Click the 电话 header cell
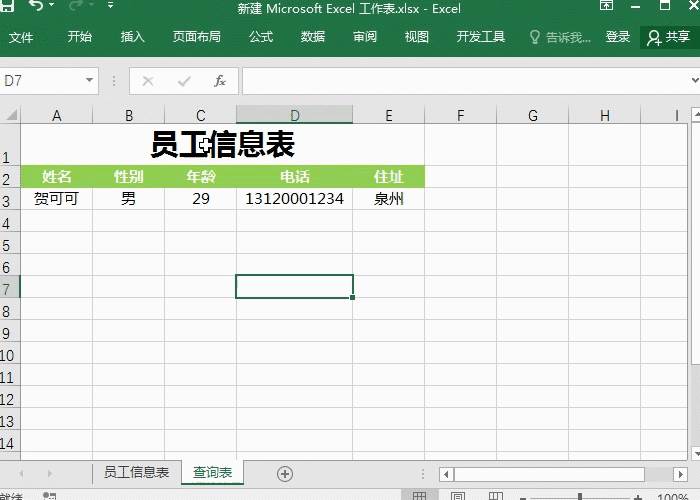This screenshot has width=700, height=500. [294, 177]
